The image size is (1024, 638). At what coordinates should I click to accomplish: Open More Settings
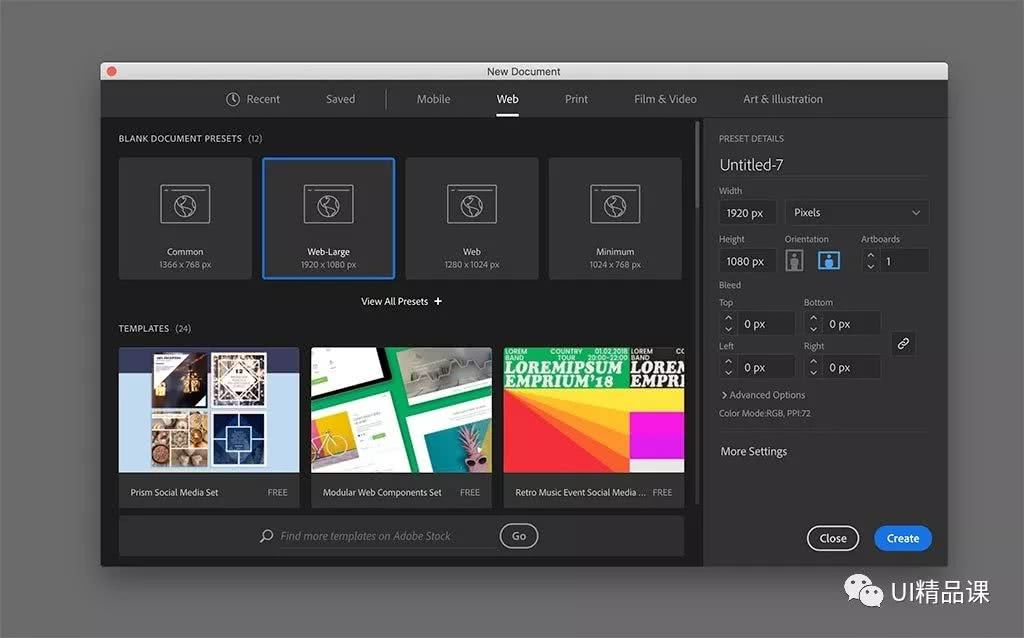[754, 452]
